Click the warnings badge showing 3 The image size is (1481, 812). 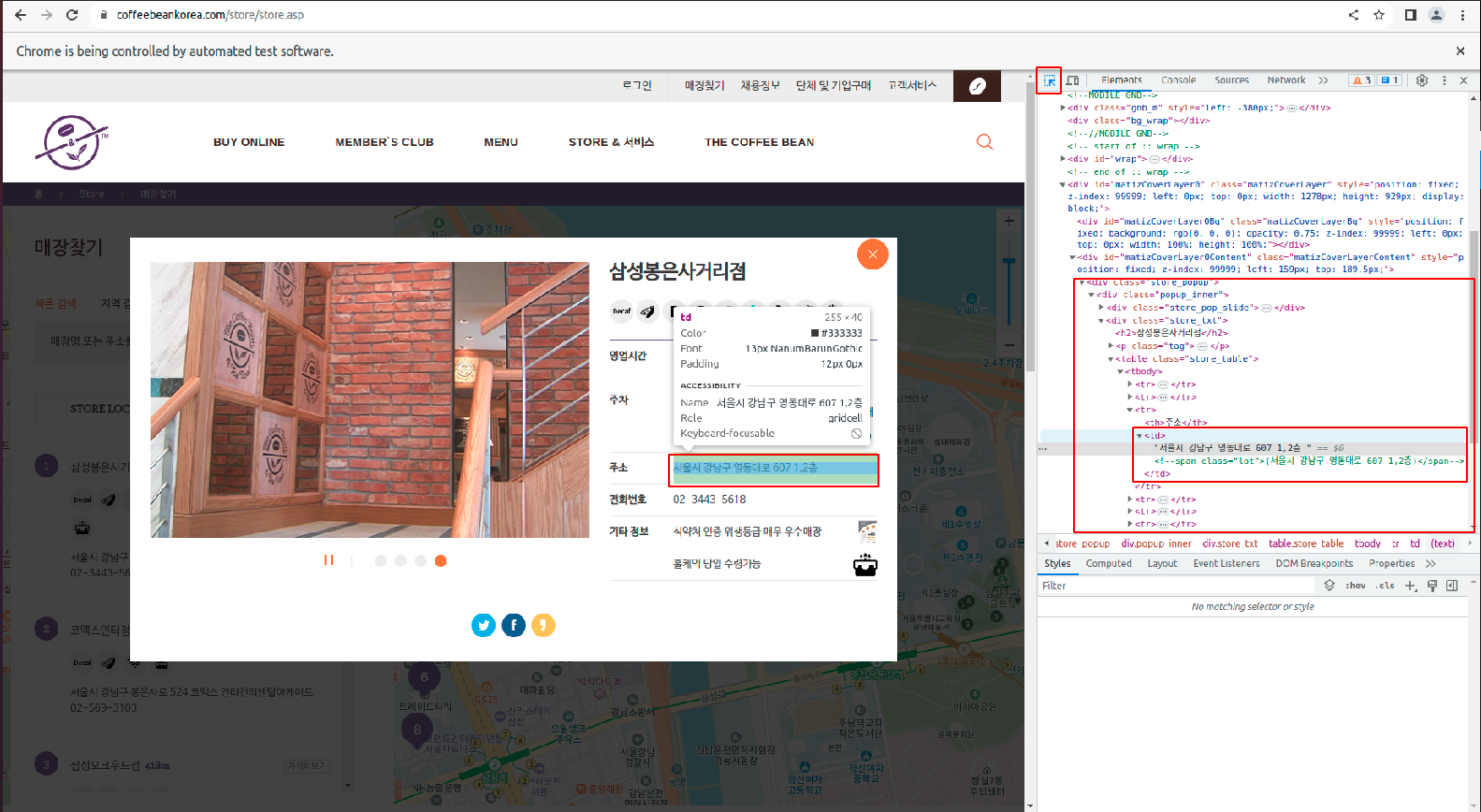point(1361,80)
